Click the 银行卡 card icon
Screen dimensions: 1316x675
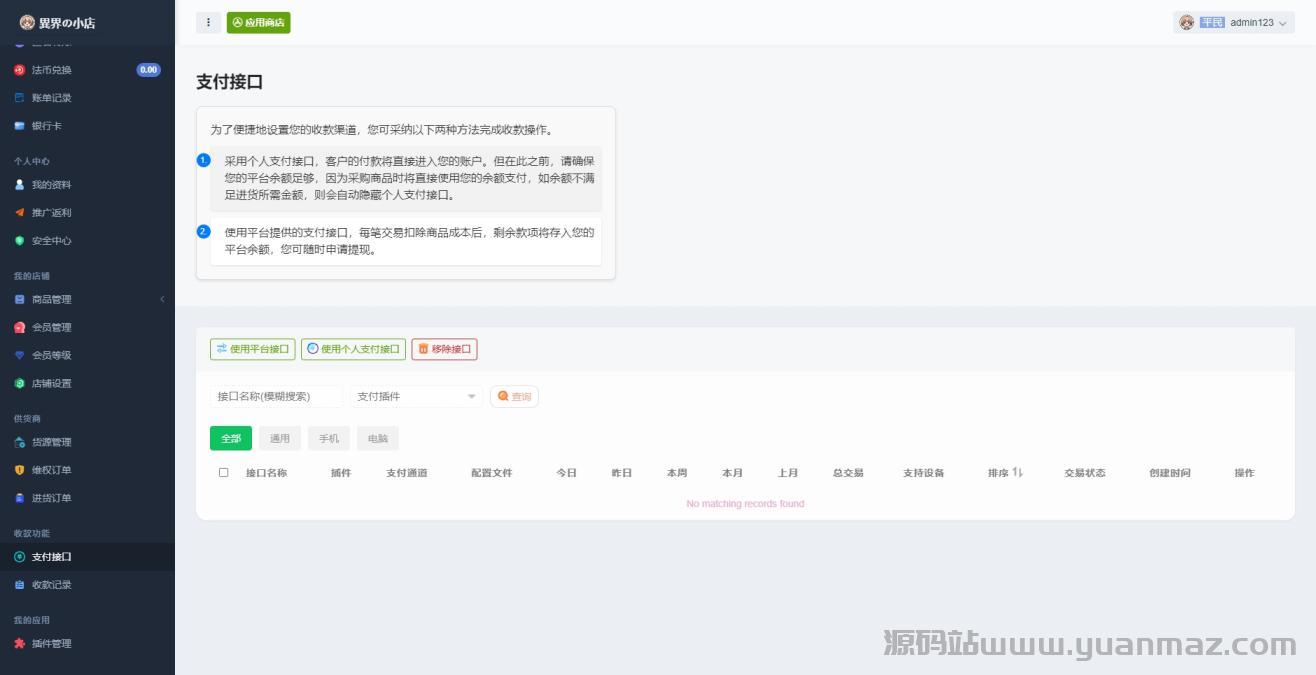point(19,126)
